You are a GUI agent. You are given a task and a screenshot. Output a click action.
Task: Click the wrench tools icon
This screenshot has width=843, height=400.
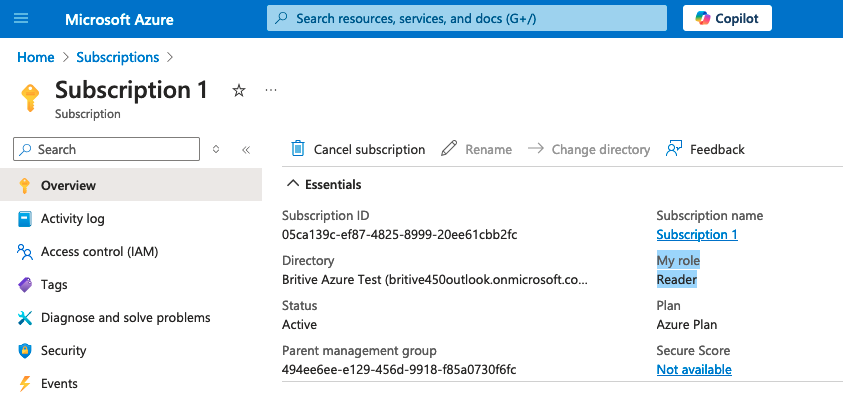tap(25, 318)
